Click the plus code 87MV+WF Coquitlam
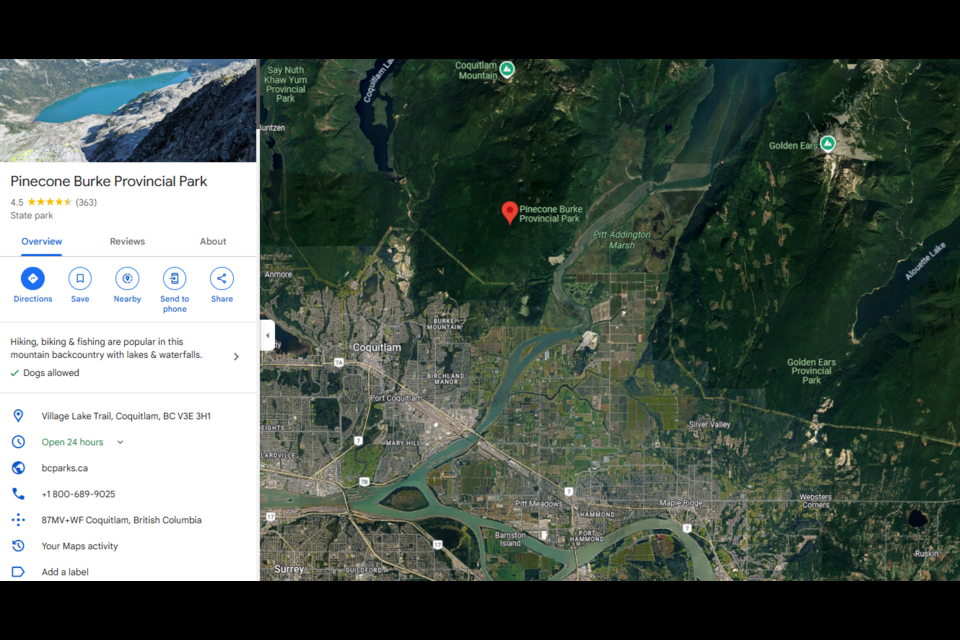The image size is (960, 640). click(121, 520)
